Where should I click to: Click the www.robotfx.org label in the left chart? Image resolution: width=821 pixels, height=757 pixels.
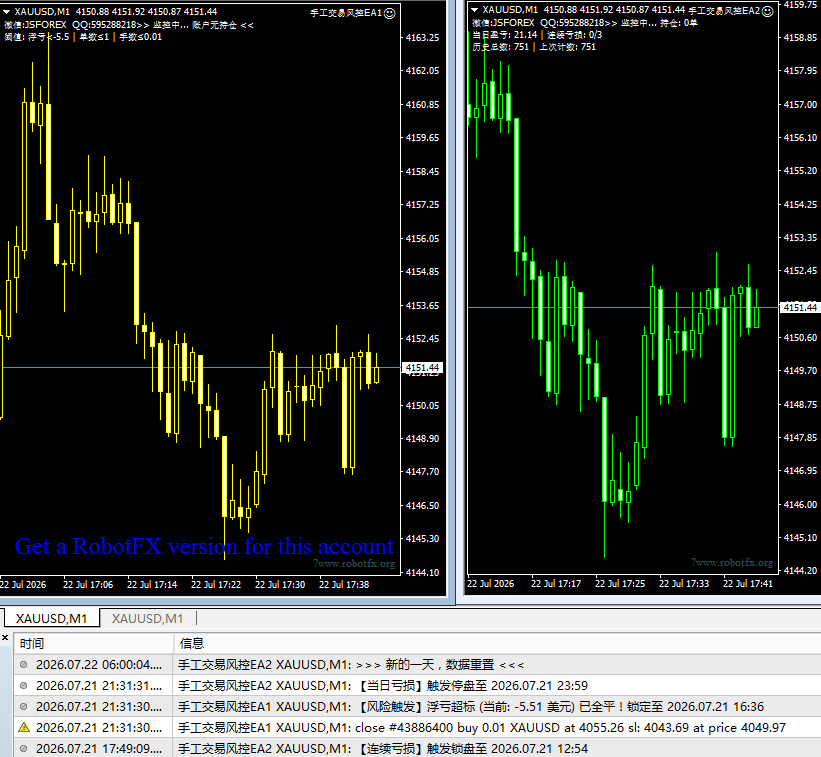(x=354, y=563)
